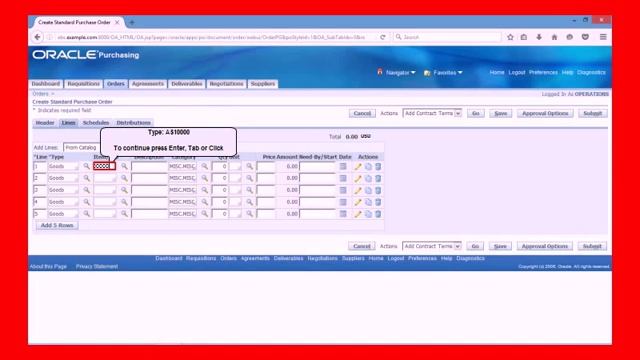Viewport: 640px width, 360px height.
Task: Click the Logout link in the header
Action: (x=517, y=72)
